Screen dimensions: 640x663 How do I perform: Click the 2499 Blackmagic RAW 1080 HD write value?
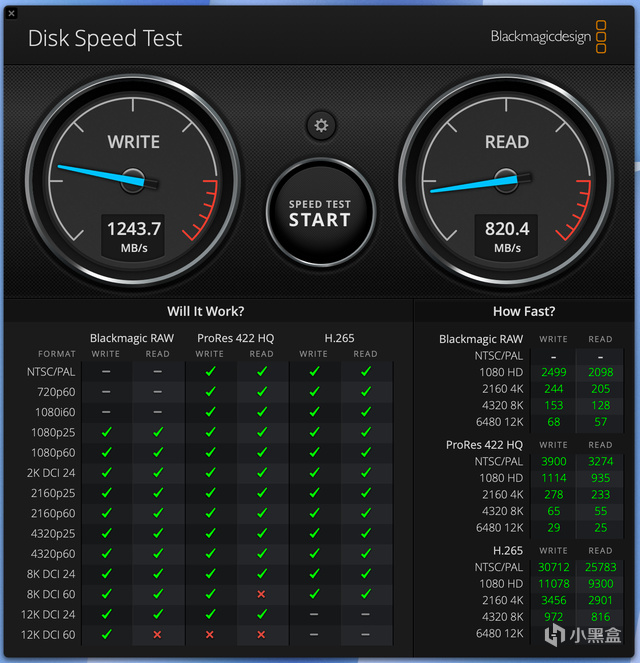554,372
